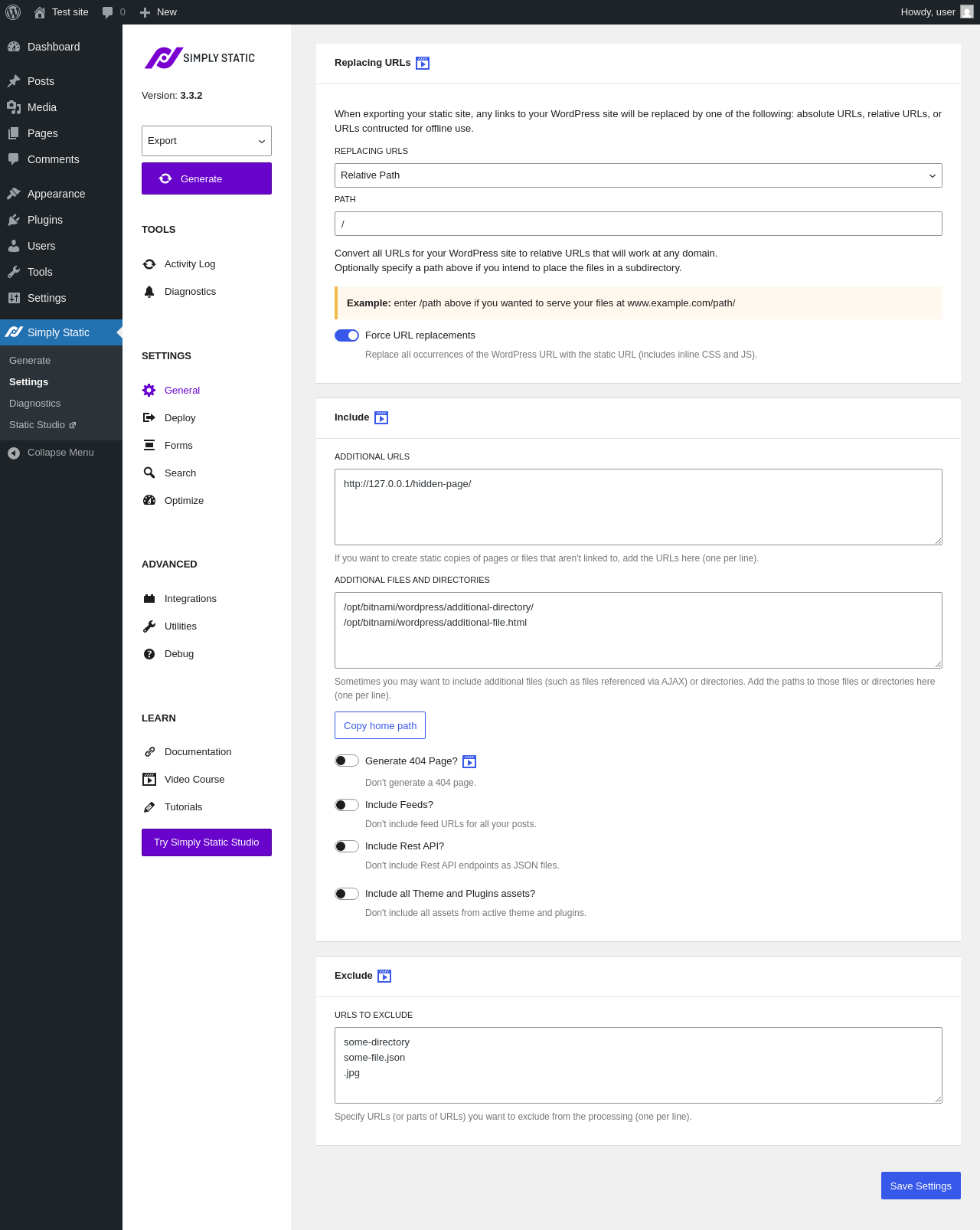Click the Path input field
The height and width of the screenshot is (1230, 980).
point(639,224)
